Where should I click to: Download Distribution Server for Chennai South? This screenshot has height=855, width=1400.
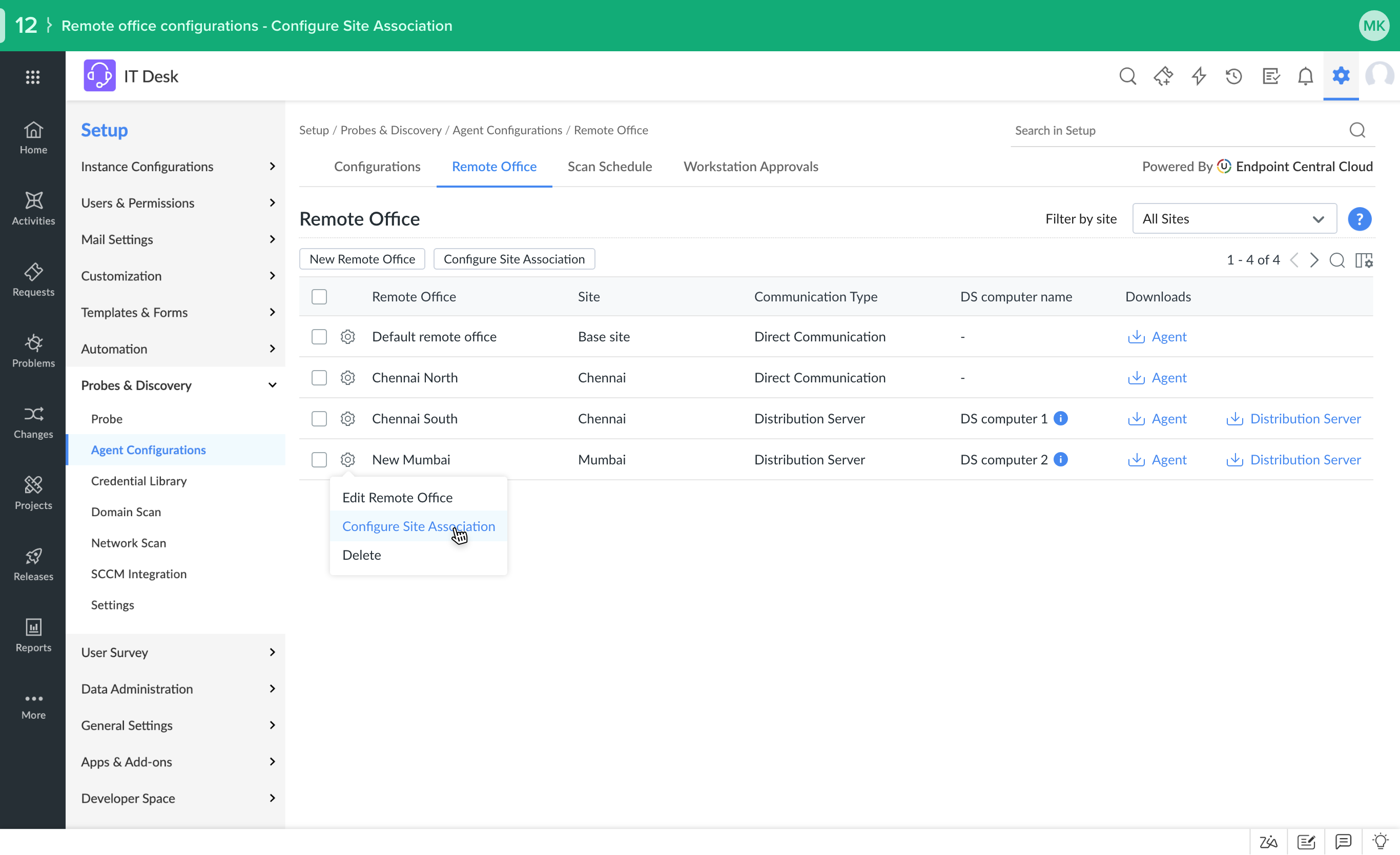click(1293, 419)
